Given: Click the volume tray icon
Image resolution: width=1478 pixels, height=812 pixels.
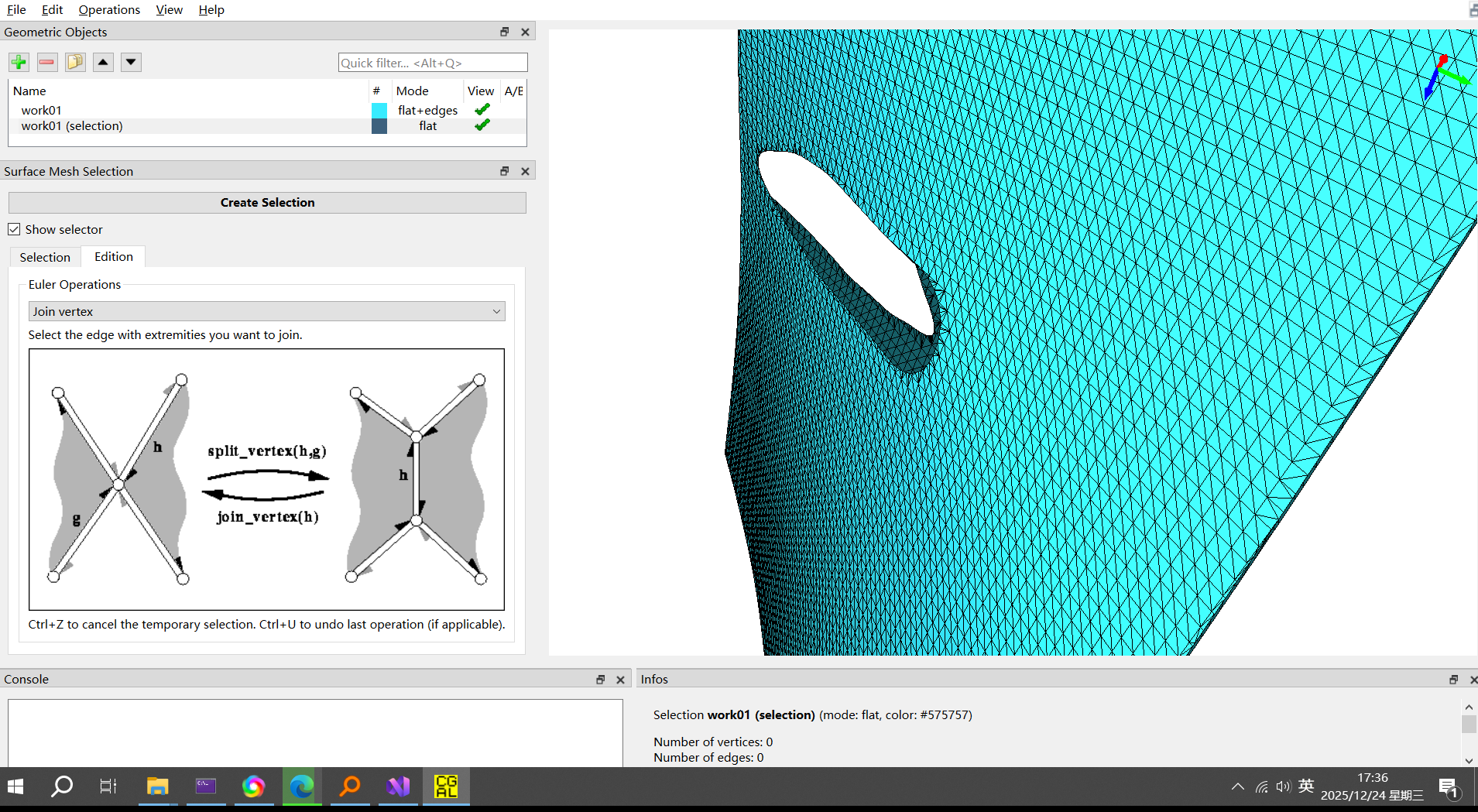Looking at the screenshot, I should 1283,786.
